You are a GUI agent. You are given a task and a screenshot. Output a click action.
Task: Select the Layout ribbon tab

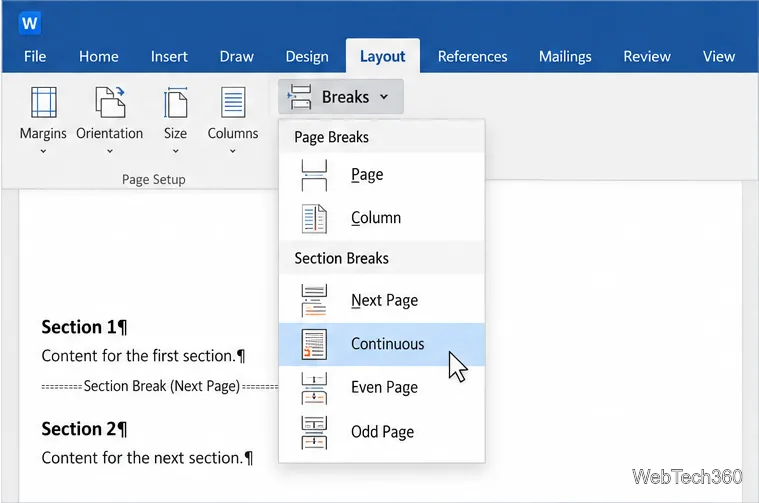382,57
